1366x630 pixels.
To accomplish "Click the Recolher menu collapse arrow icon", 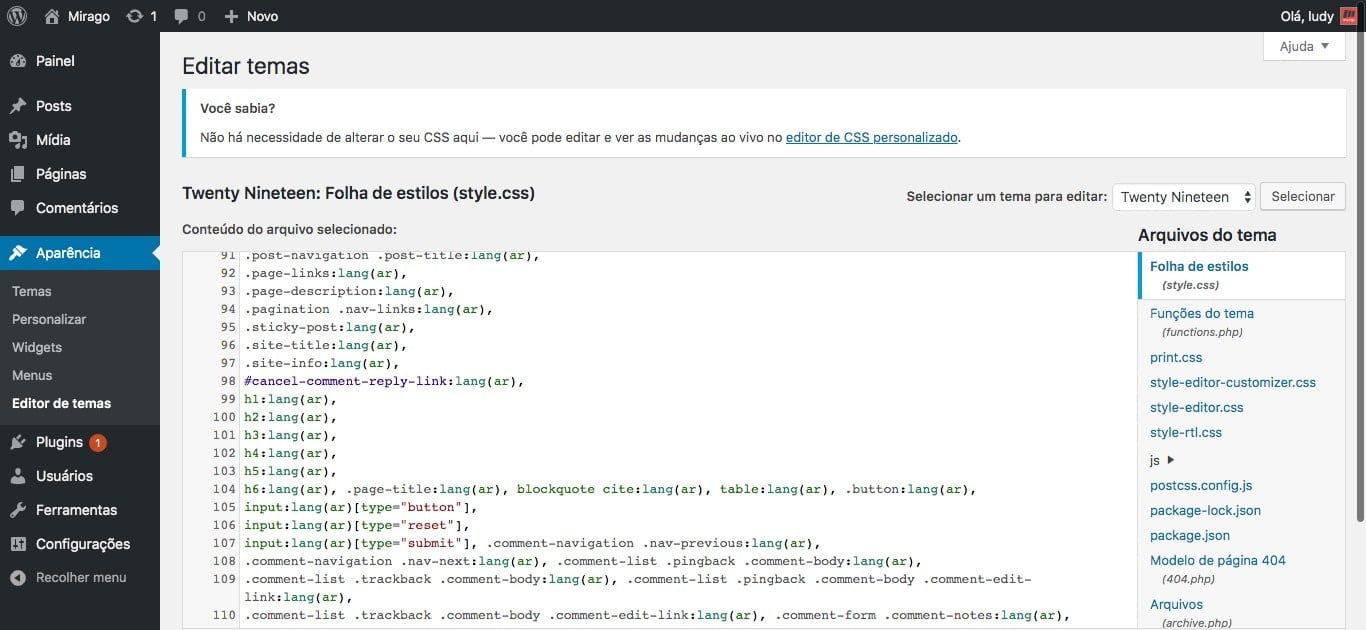I will 18,578.
